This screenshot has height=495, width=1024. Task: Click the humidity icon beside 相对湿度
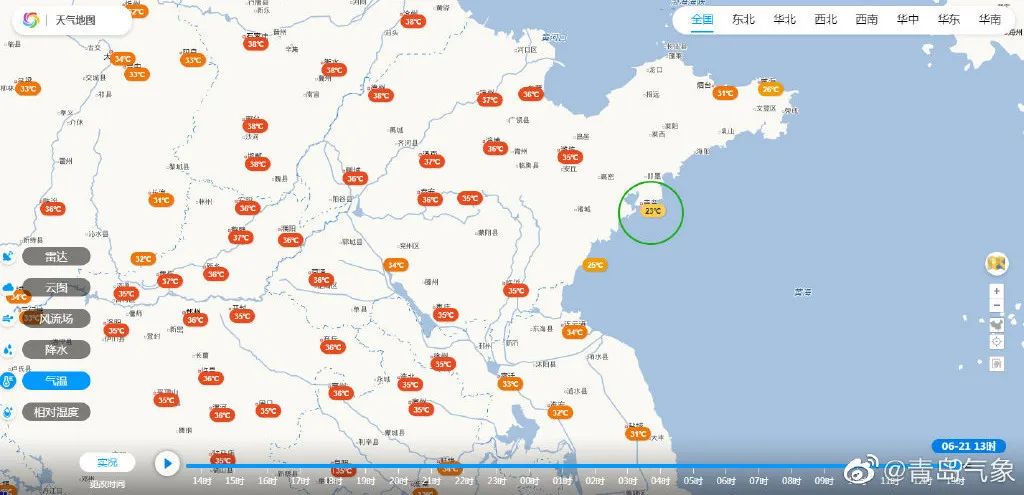(8, 413)
